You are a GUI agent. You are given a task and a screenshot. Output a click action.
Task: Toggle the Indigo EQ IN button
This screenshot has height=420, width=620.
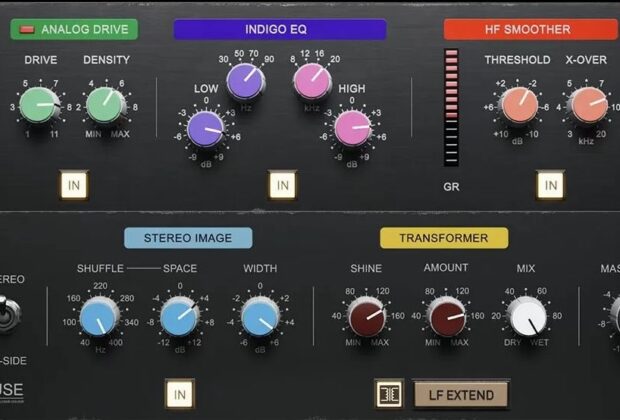pyautogui.click(x=283, y=185)
